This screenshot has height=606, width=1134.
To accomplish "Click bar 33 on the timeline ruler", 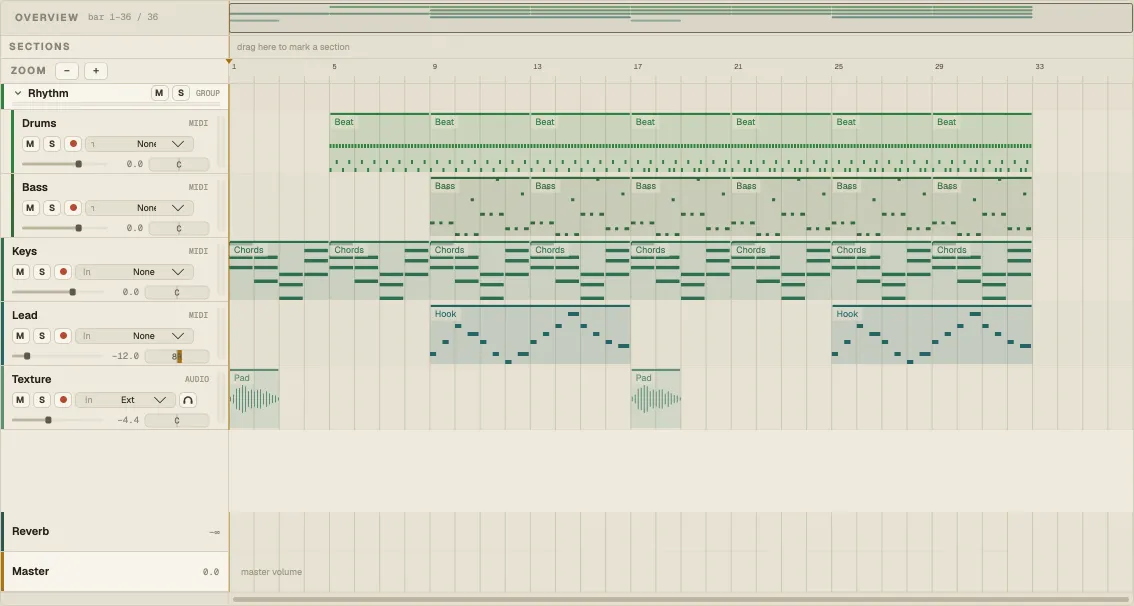I will pyautogui.click(x=1039, y=67).
